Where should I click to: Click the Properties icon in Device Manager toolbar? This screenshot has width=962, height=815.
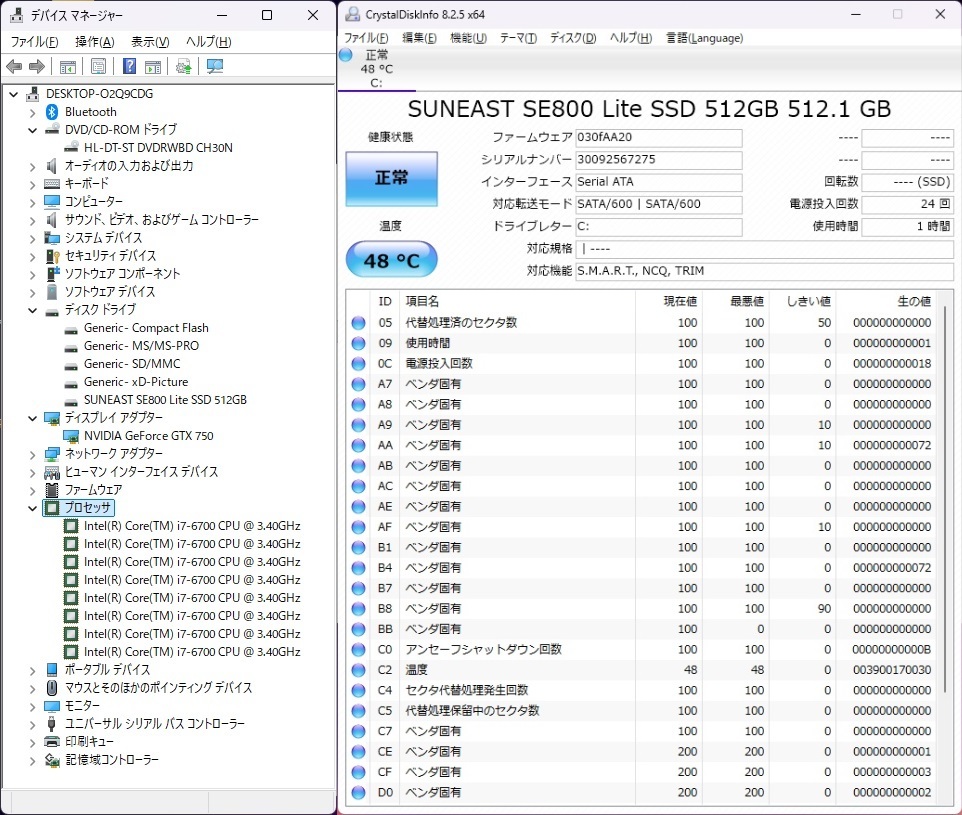click(99, 66)
